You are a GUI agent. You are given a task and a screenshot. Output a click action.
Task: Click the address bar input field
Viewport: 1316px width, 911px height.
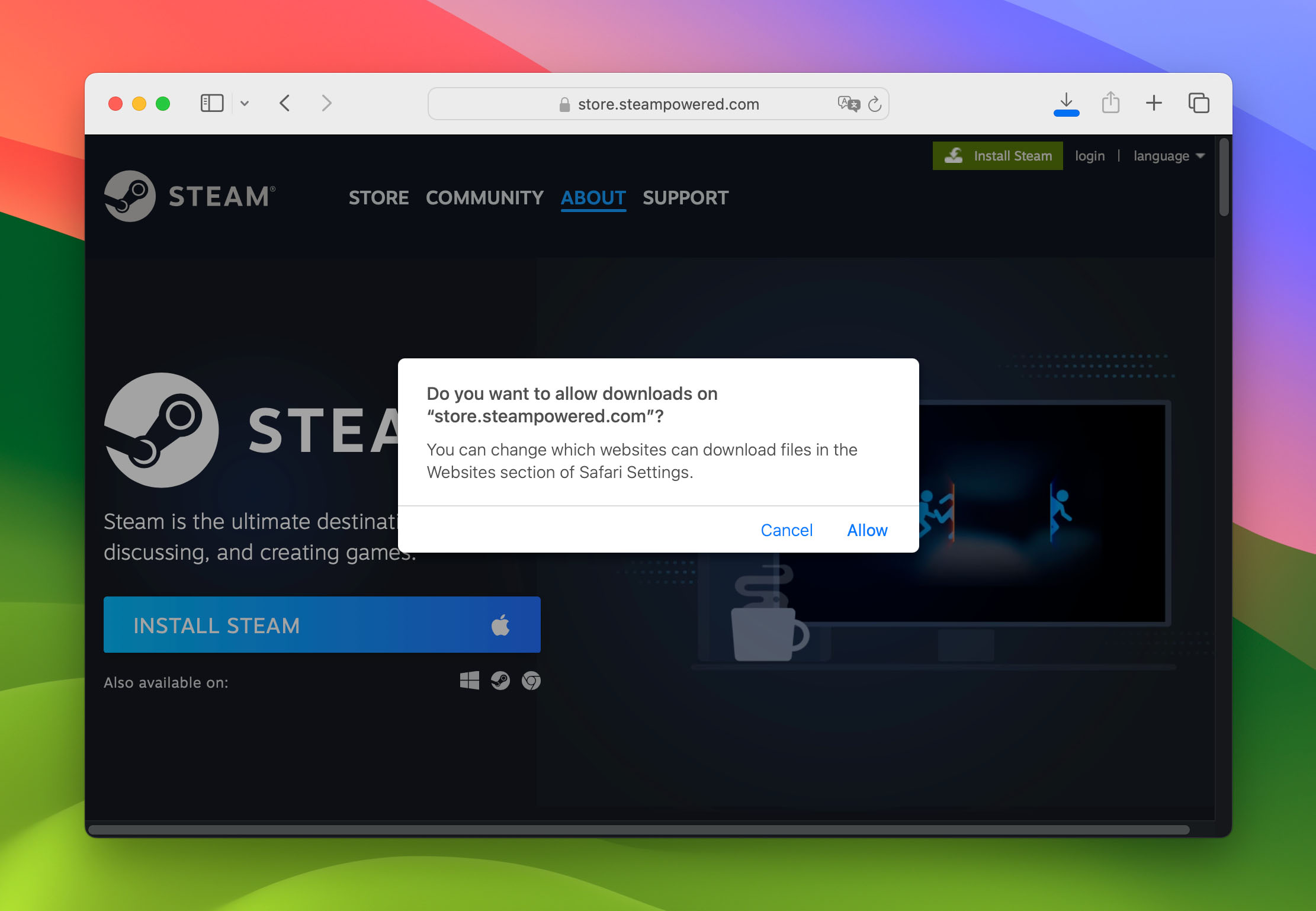click(659, 103)
